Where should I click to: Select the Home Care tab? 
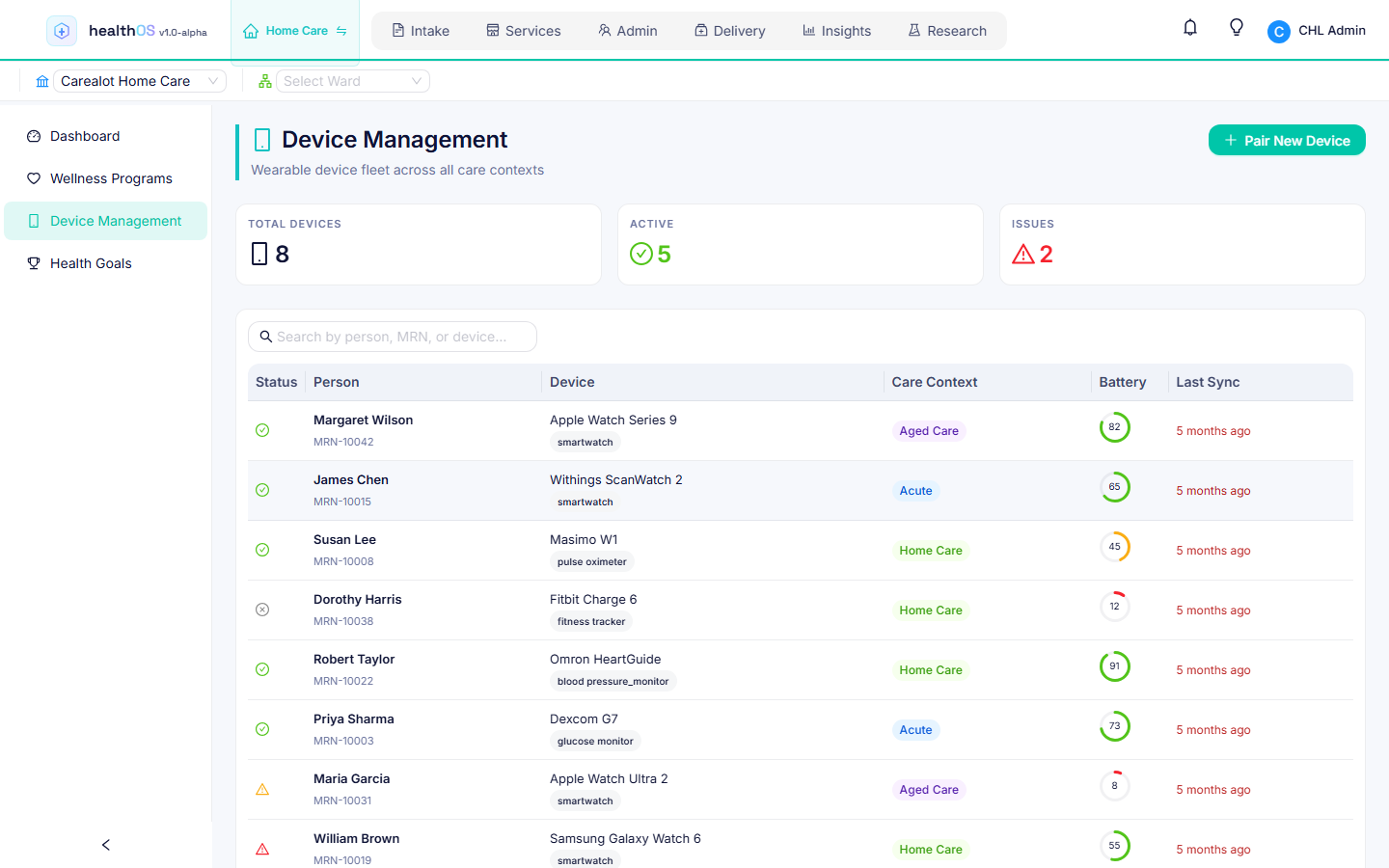pyautogui.click(x=295, y=31)
